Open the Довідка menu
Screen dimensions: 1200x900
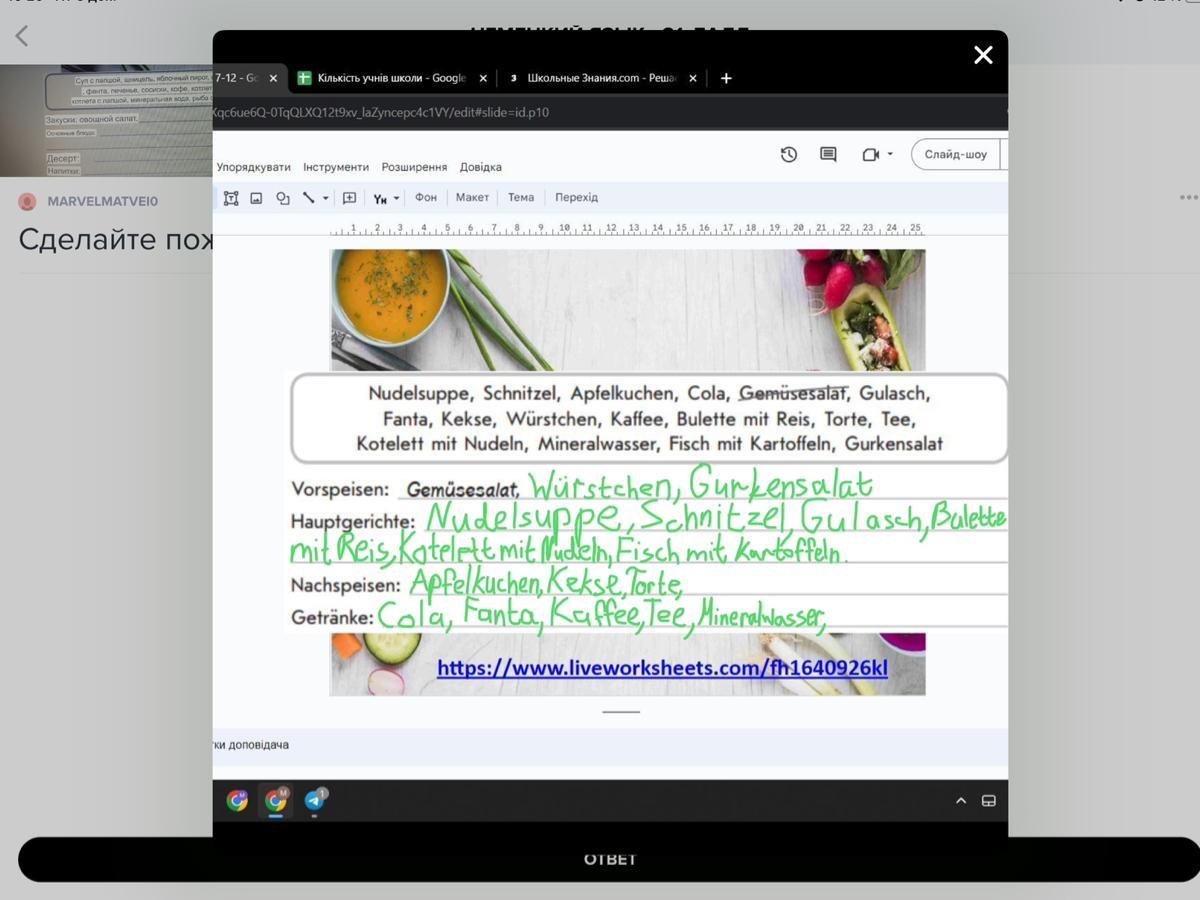pos(481,167)
